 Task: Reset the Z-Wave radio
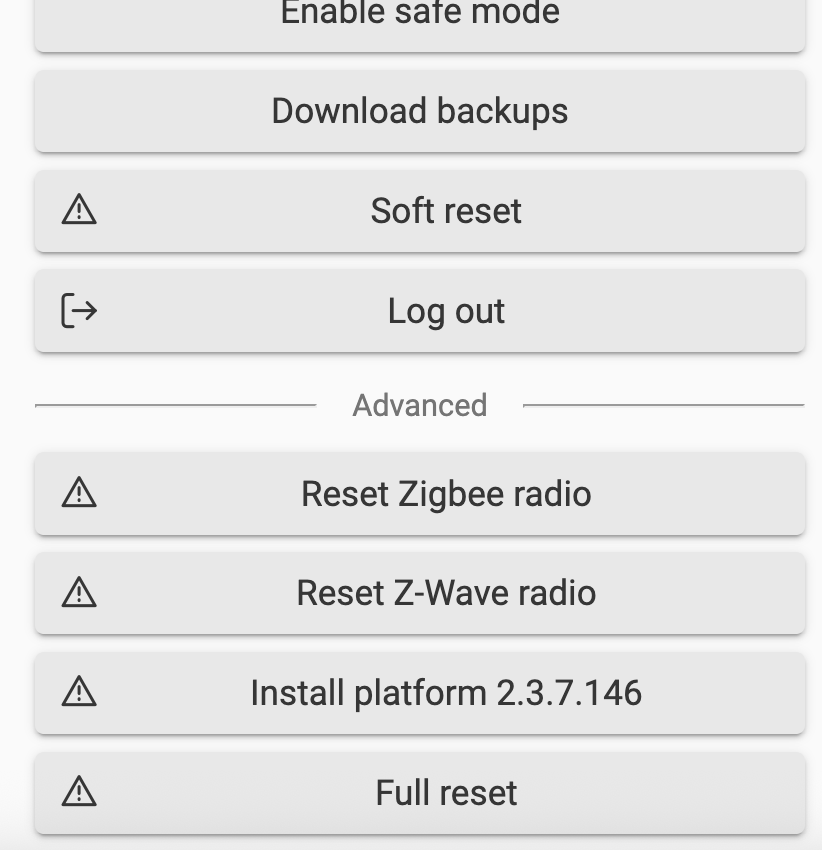[446, 593]
